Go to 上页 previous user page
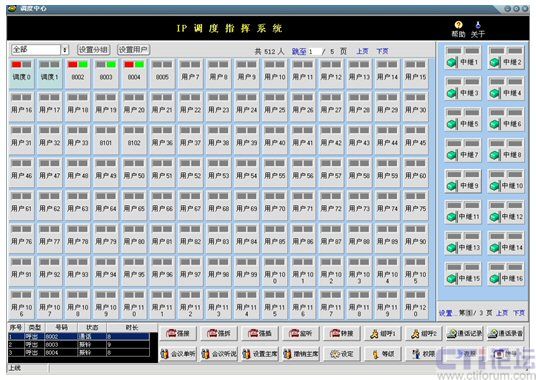The height and width of the screenshot is (380, 536). tap(362, 51)
